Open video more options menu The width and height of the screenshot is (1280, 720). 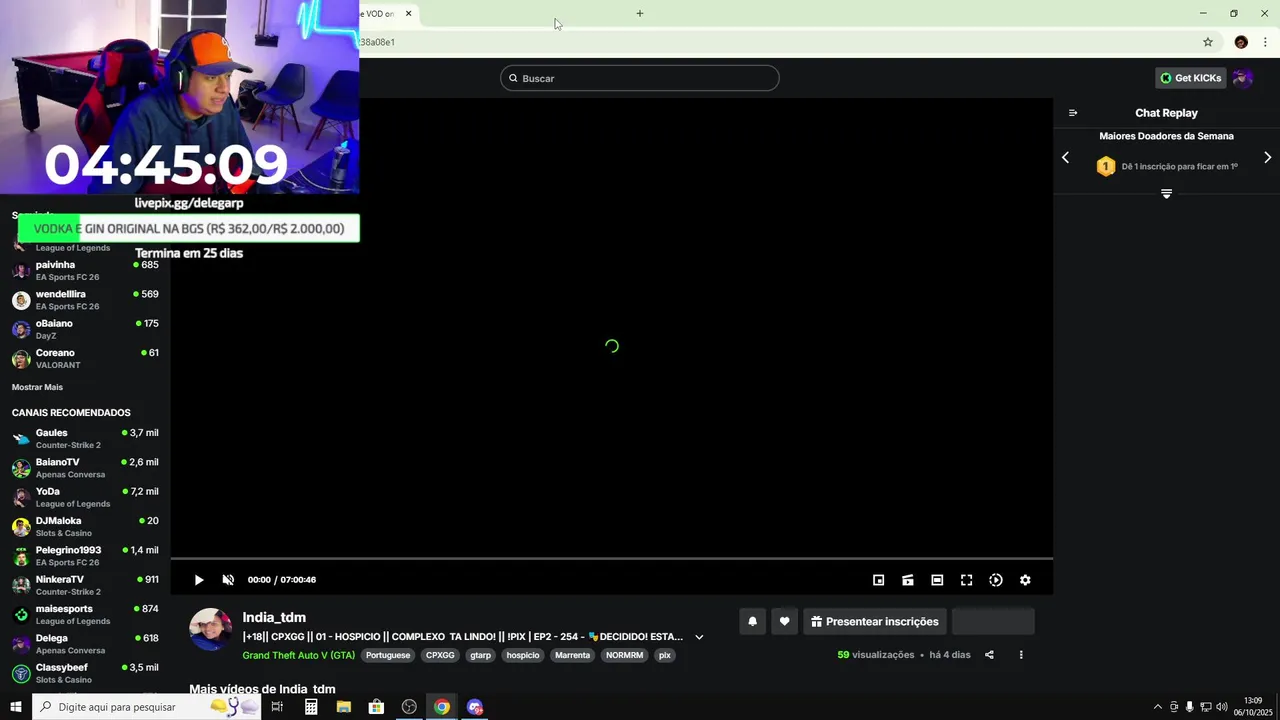click(1021, 655)
